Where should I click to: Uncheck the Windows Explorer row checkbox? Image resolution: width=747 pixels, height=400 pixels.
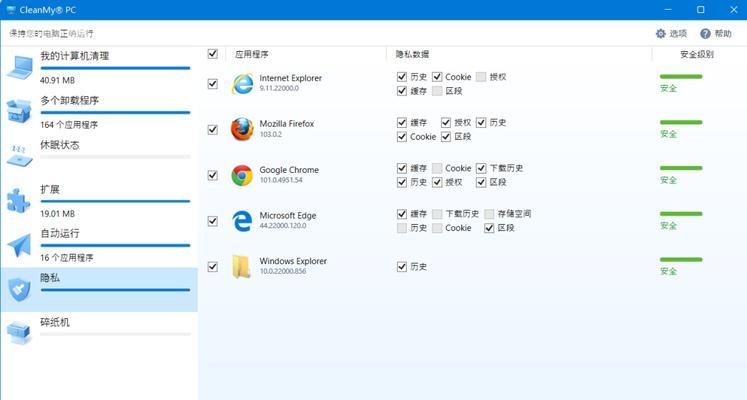tap(212, 267)
